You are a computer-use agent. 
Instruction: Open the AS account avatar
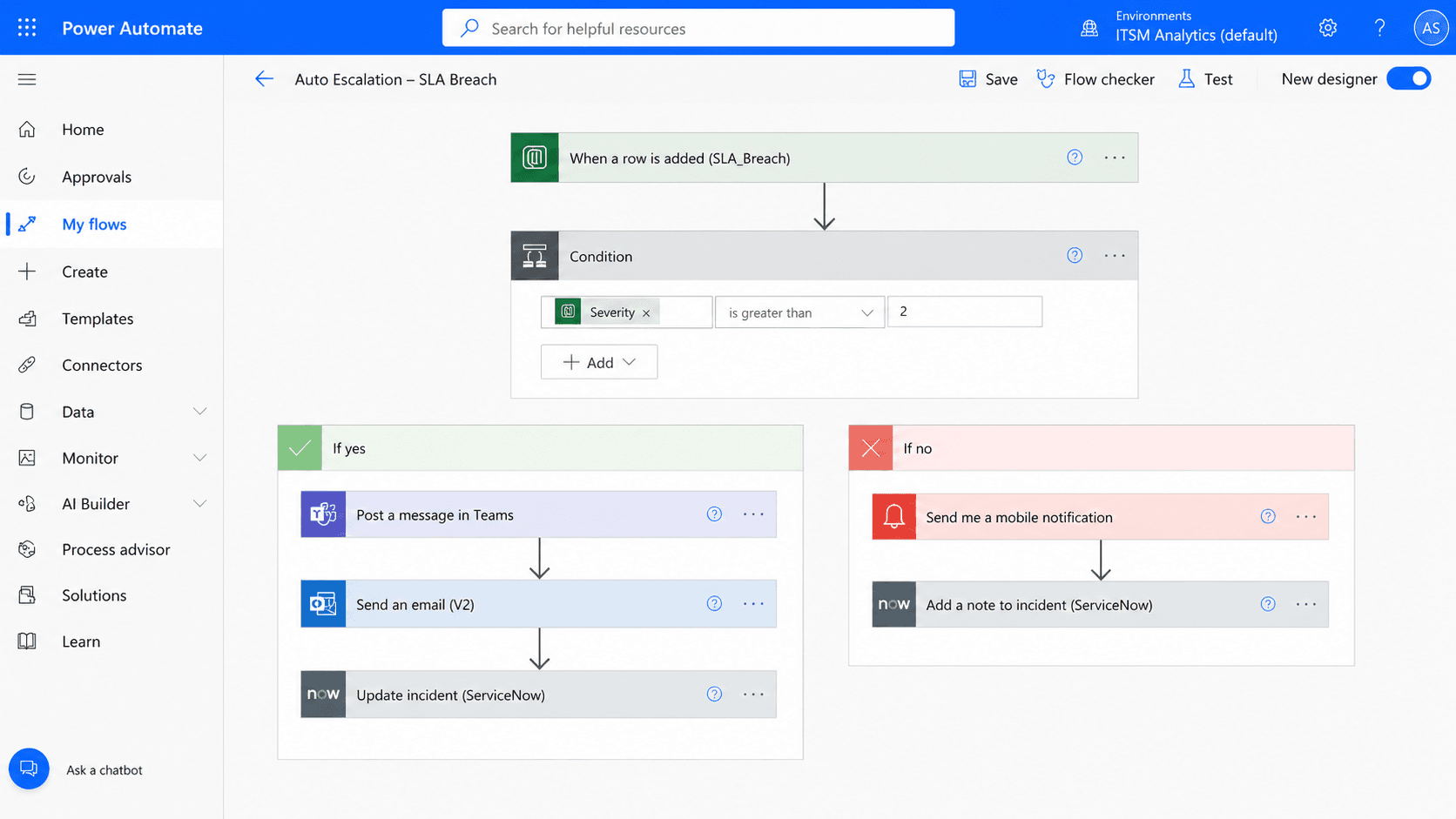[x=1431, y=28]
